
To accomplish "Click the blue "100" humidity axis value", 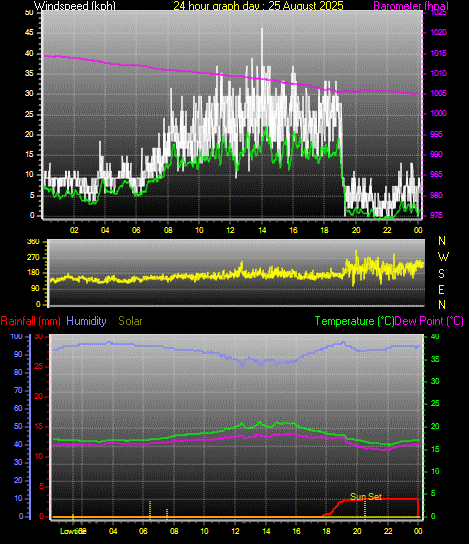I will (17, 337).
